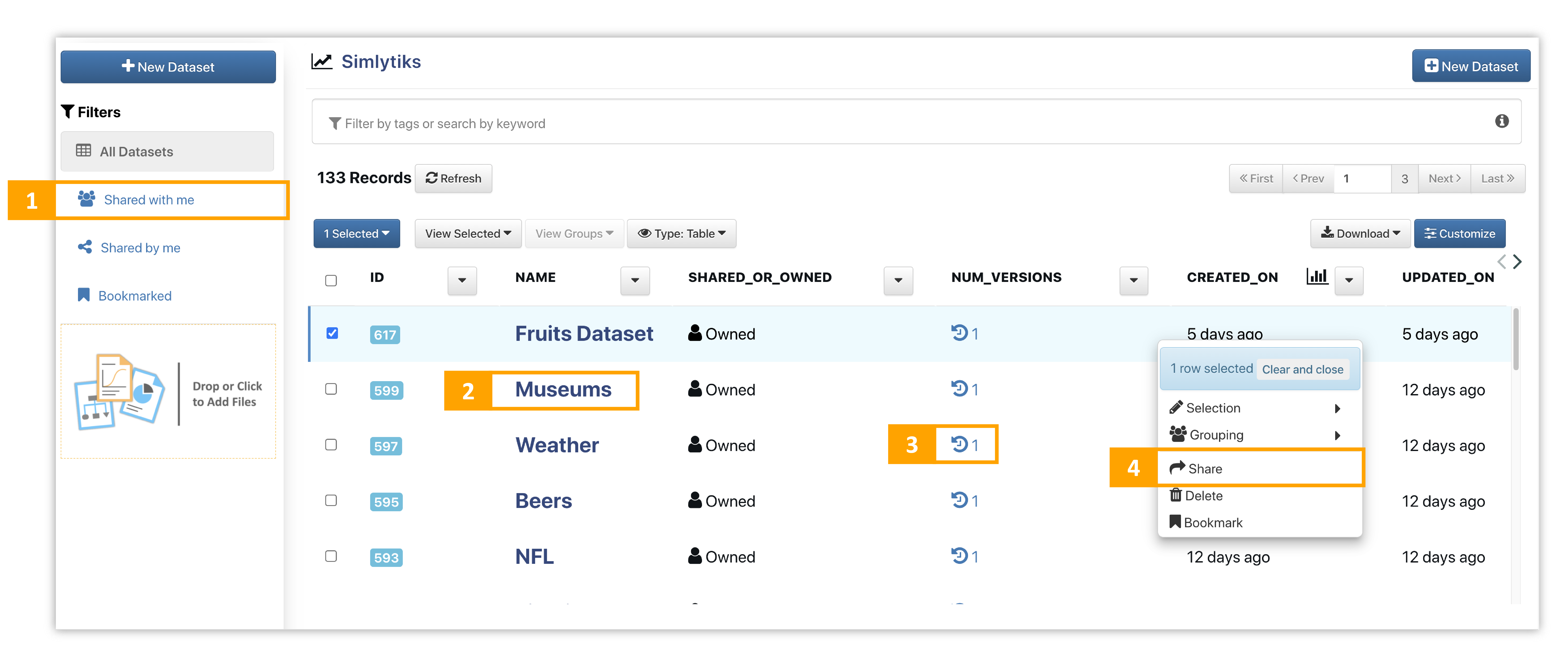The image size is (1568, 667).
Task: Click the Customize button
Action: pos(1459,234)
